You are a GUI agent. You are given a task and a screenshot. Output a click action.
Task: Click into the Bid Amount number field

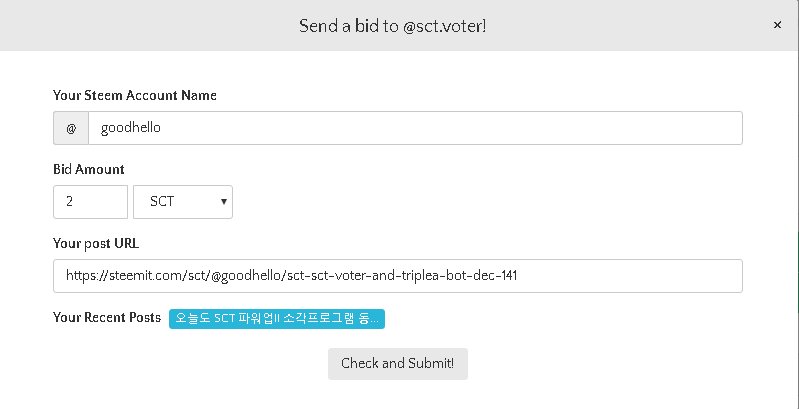pyautogui.click(x=90, y=201)
